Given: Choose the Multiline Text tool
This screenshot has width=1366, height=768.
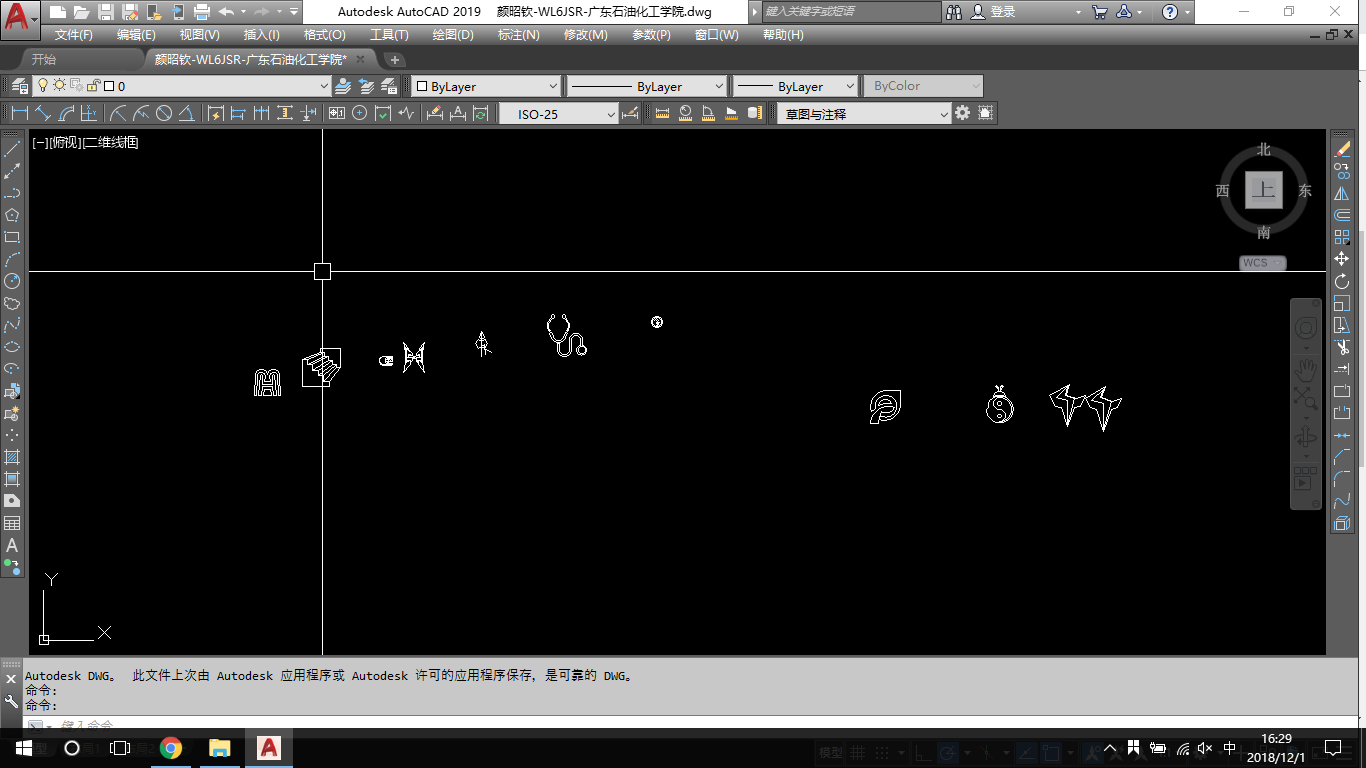Looking at the screenshot, I should pos(12,545).
